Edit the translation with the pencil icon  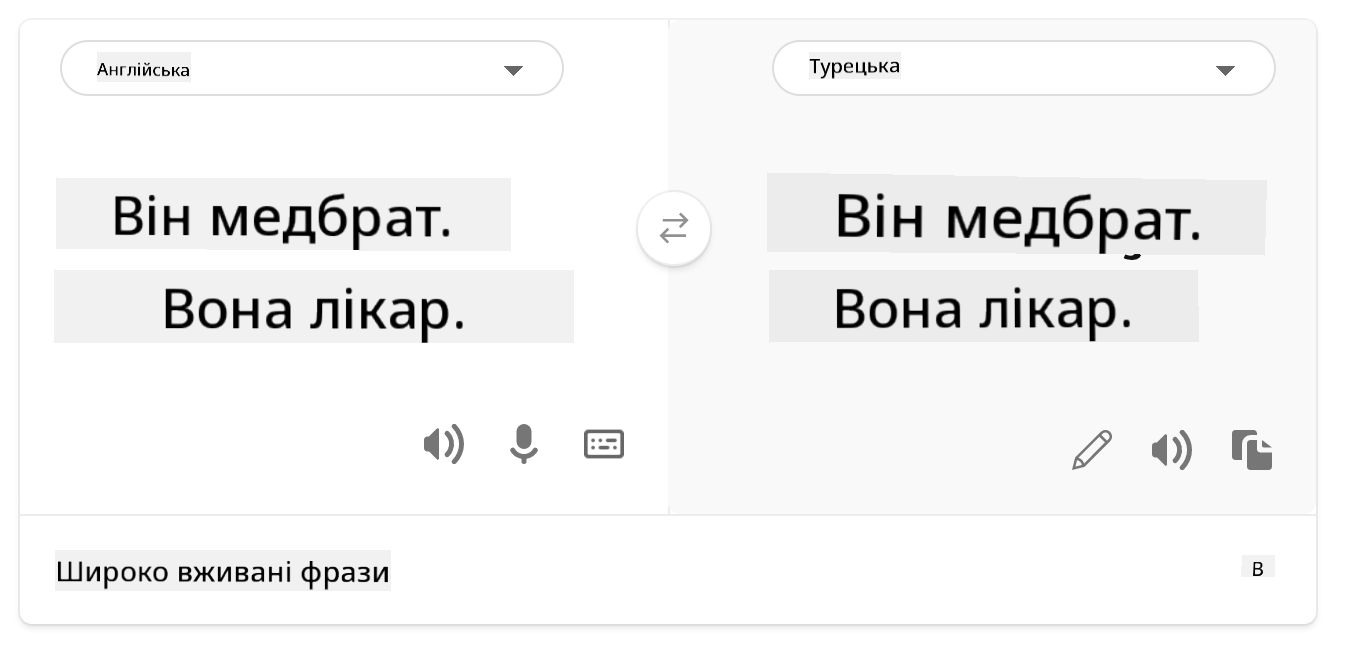pyautogui.click(x=1092, y=450)
